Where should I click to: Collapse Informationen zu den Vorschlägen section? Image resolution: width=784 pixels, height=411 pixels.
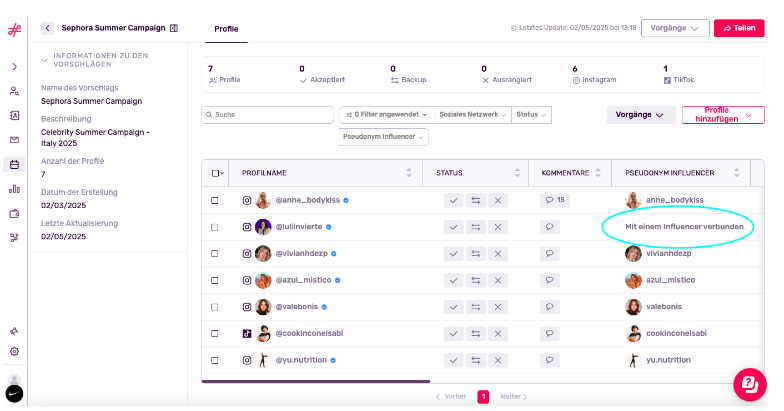point(44,60)
